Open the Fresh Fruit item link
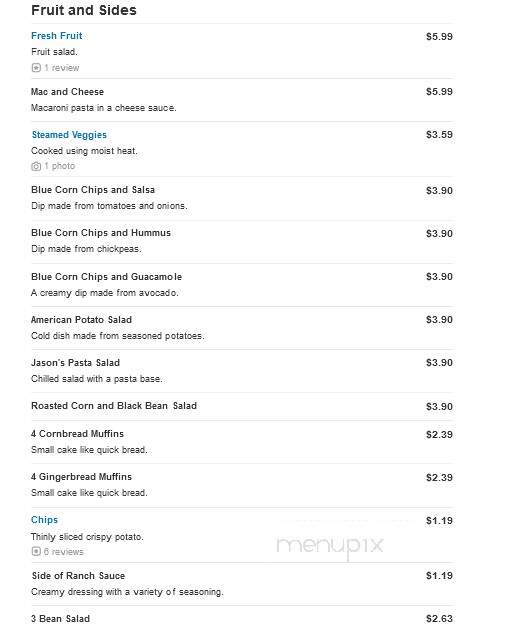The image size is (509, 628). click(56, 36)
